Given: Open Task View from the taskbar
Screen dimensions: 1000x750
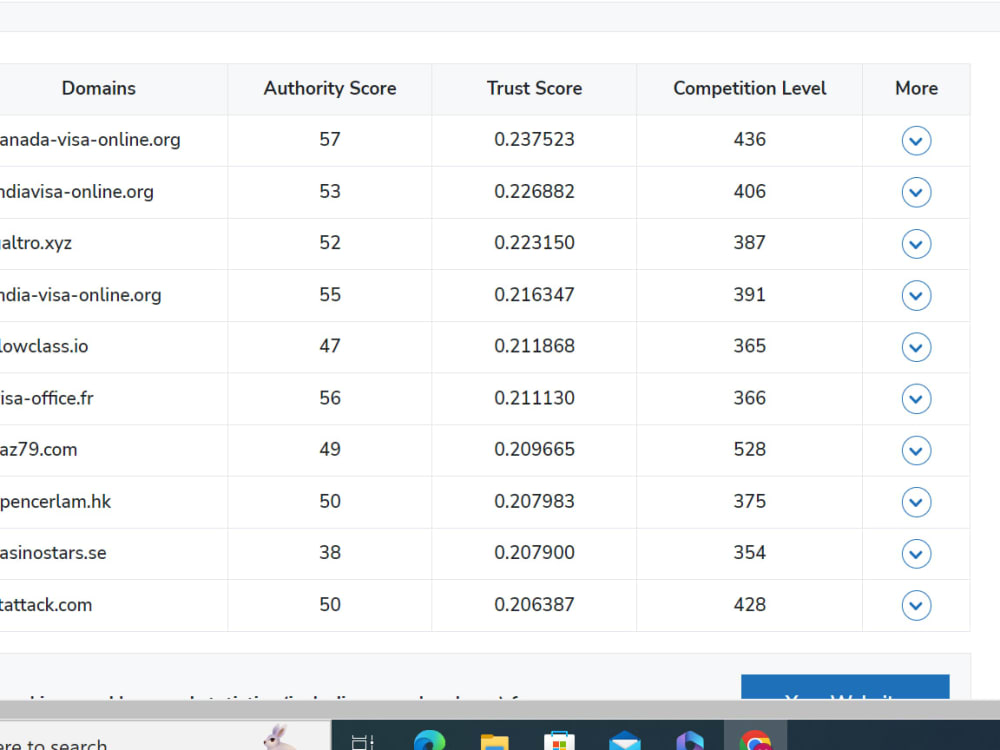Looking at the screenshot, I should coord(363,742).
